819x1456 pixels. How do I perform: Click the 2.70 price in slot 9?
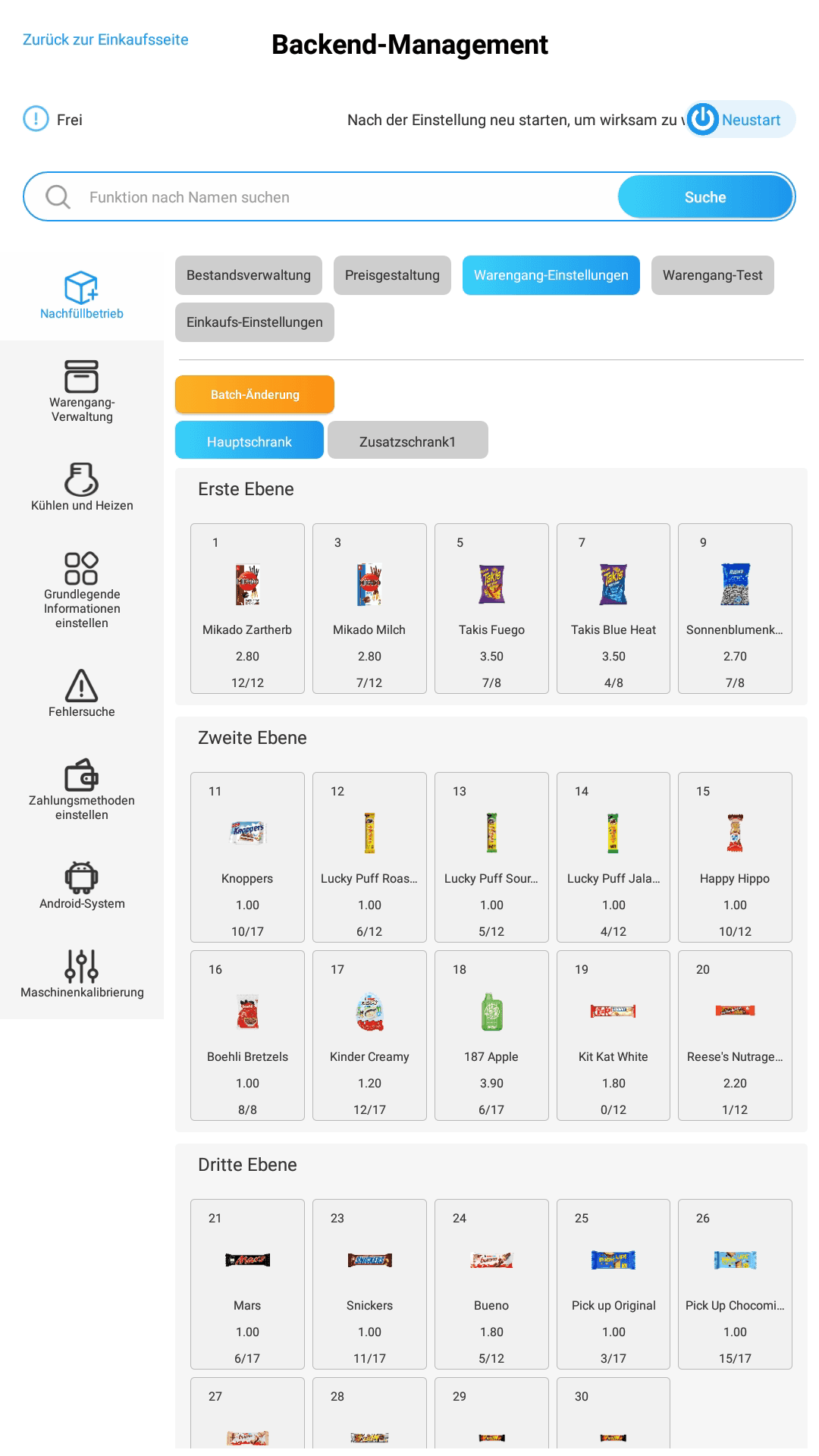(x=735, y=656)
